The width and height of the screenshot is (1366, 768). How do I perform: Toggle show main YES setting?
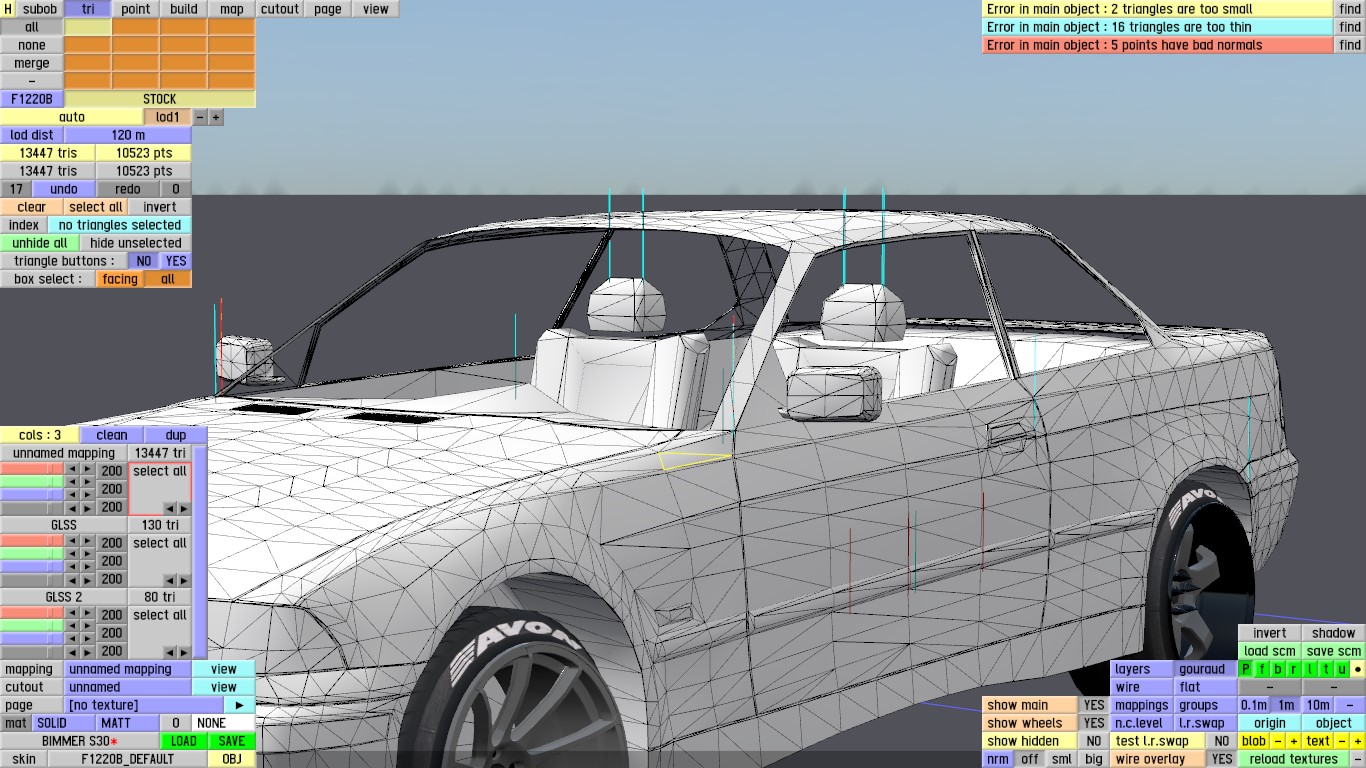[x=1095, y=705]
